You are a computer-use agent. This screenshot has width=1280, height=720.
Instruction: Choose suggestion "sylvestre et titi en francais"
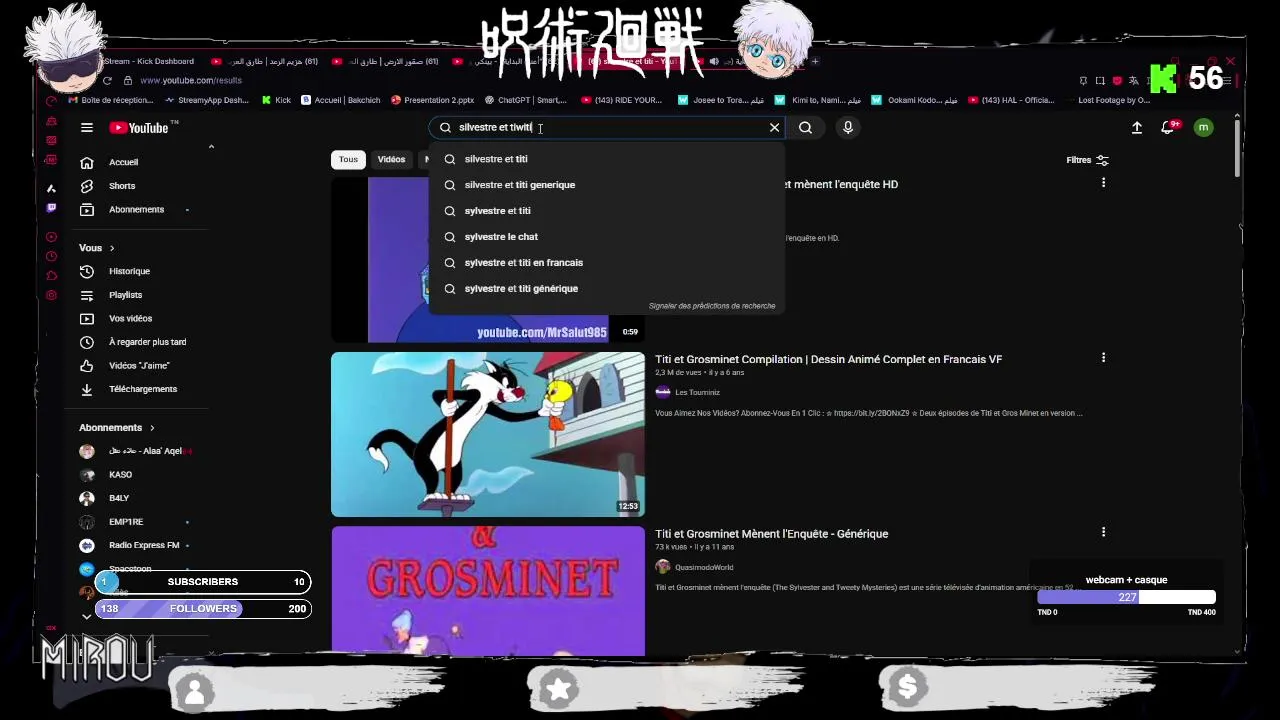(606, 263)
